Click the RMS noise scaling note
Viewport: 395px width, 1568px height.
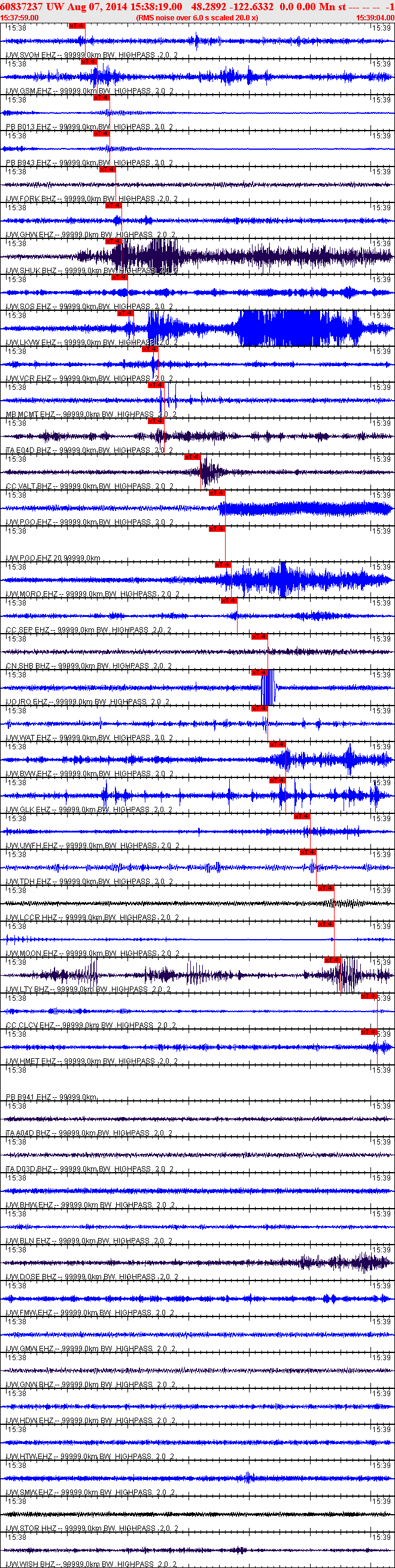tap(197, 18)
